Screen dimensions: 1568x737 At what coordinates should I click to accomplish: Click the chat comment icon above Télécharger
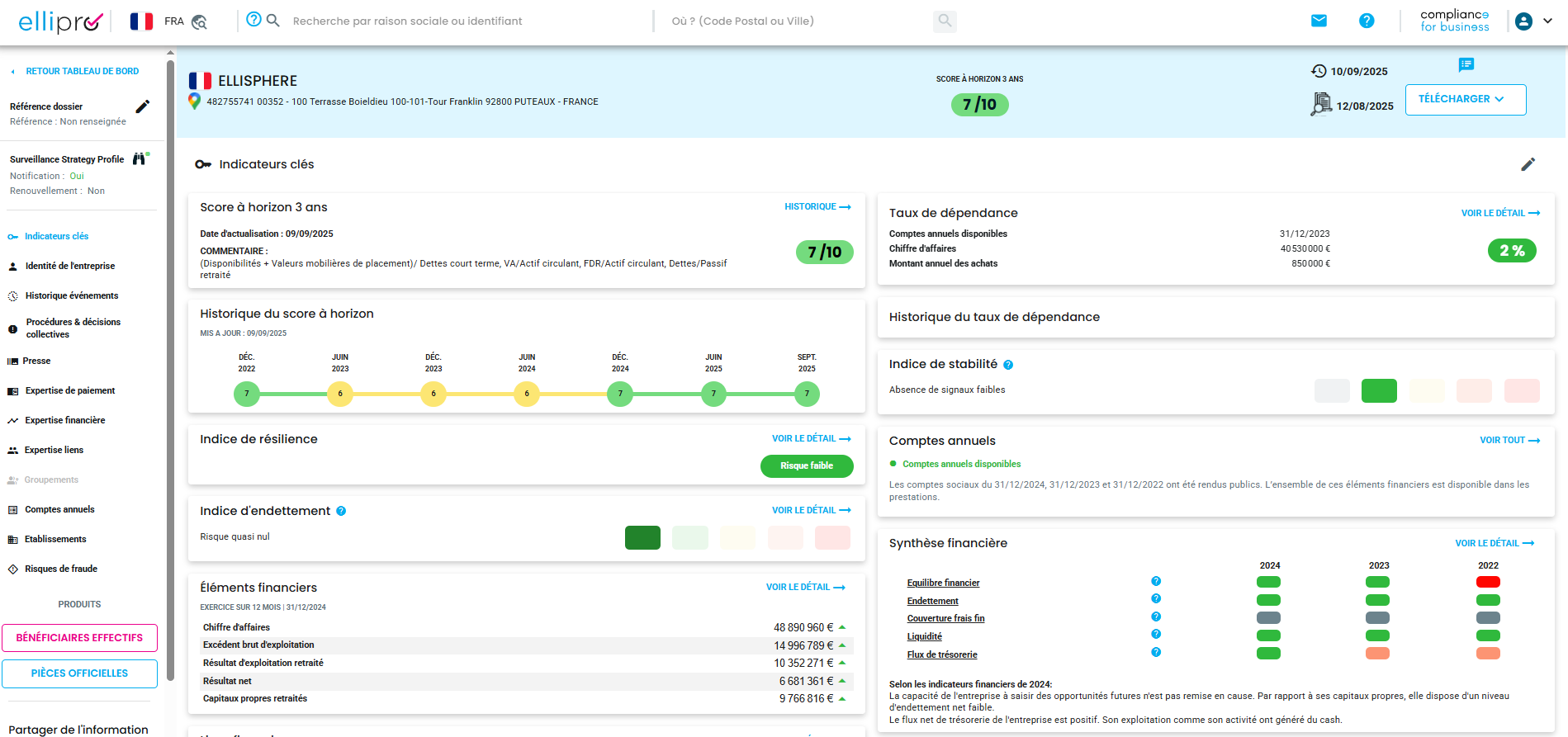point(1466,64)
